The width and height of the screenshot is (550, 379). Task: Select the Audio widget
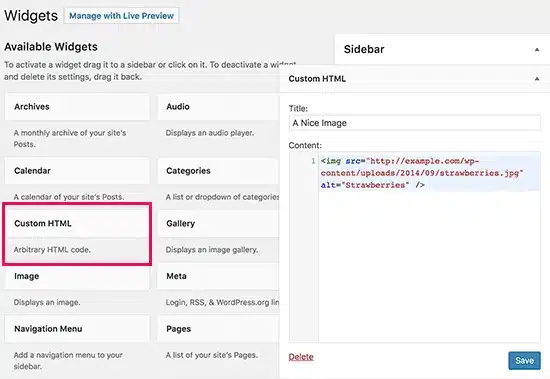tap(217, 107)
